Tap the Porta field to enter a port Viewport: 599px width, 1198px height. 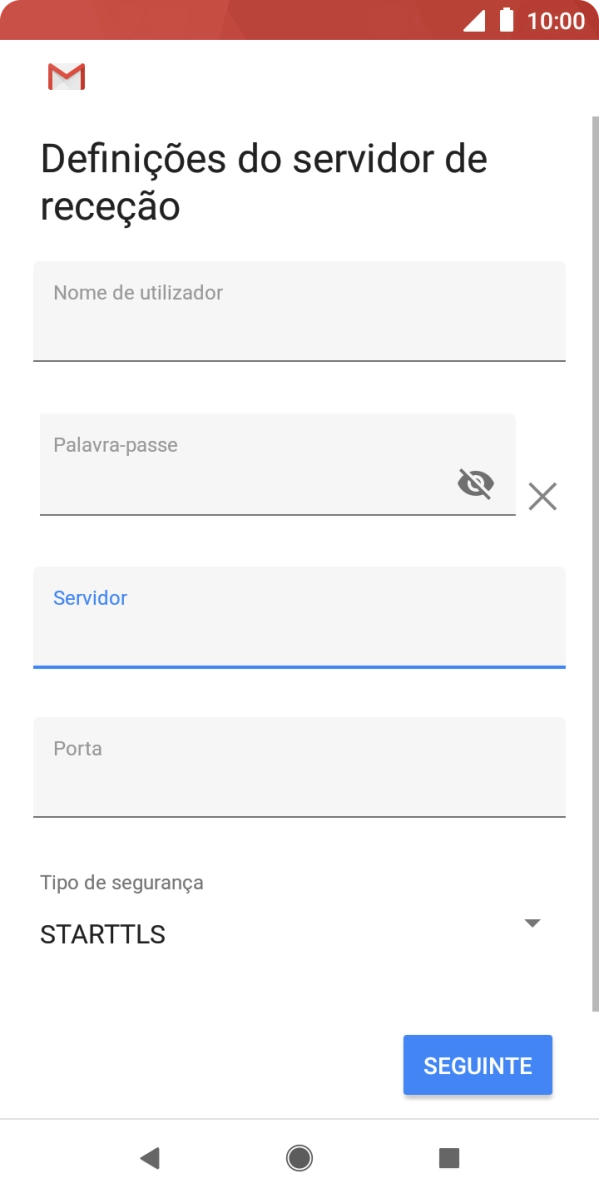tap(299, 766)
